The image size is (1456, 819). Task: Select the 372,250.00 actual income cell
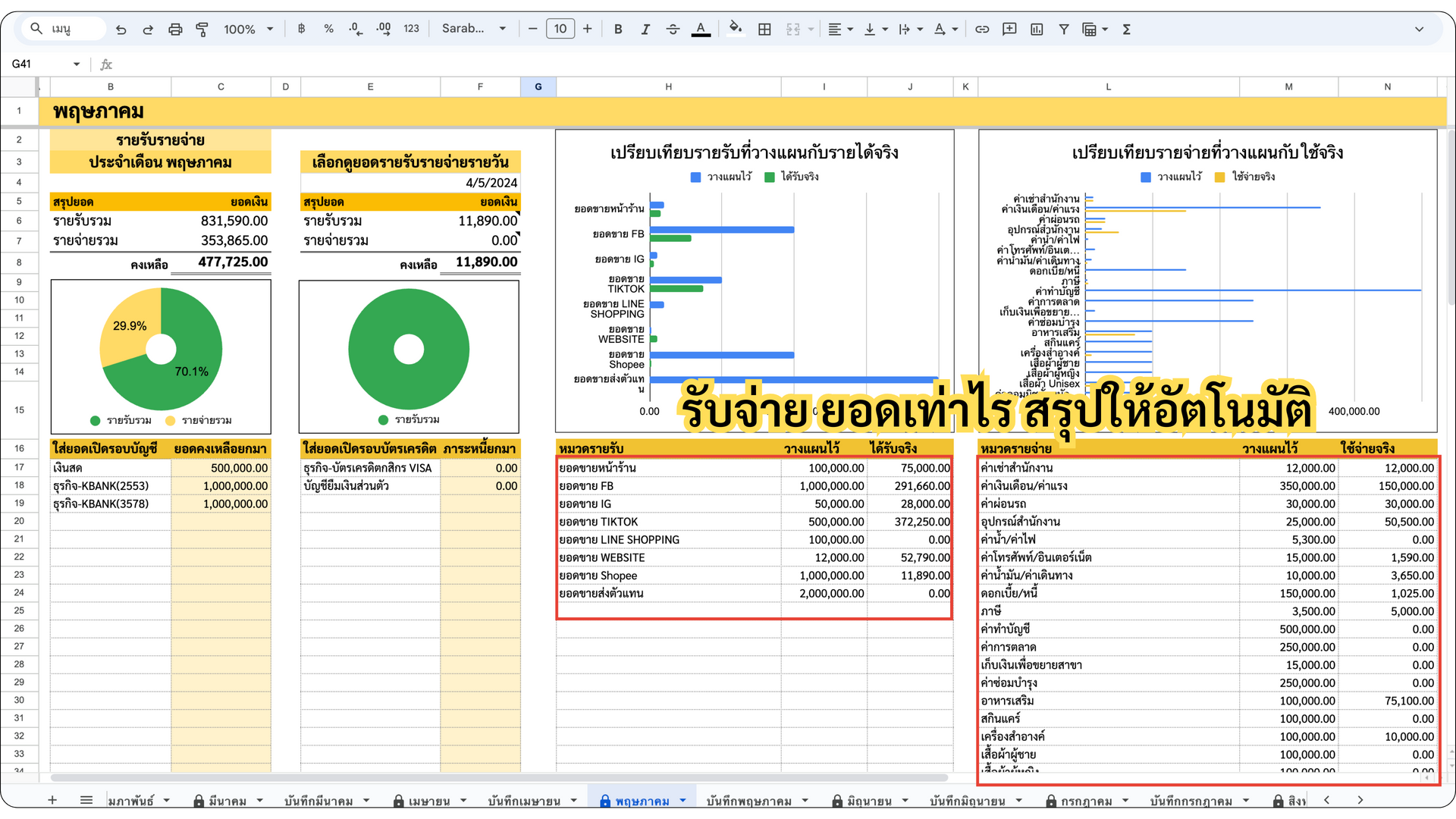(910, 522)
